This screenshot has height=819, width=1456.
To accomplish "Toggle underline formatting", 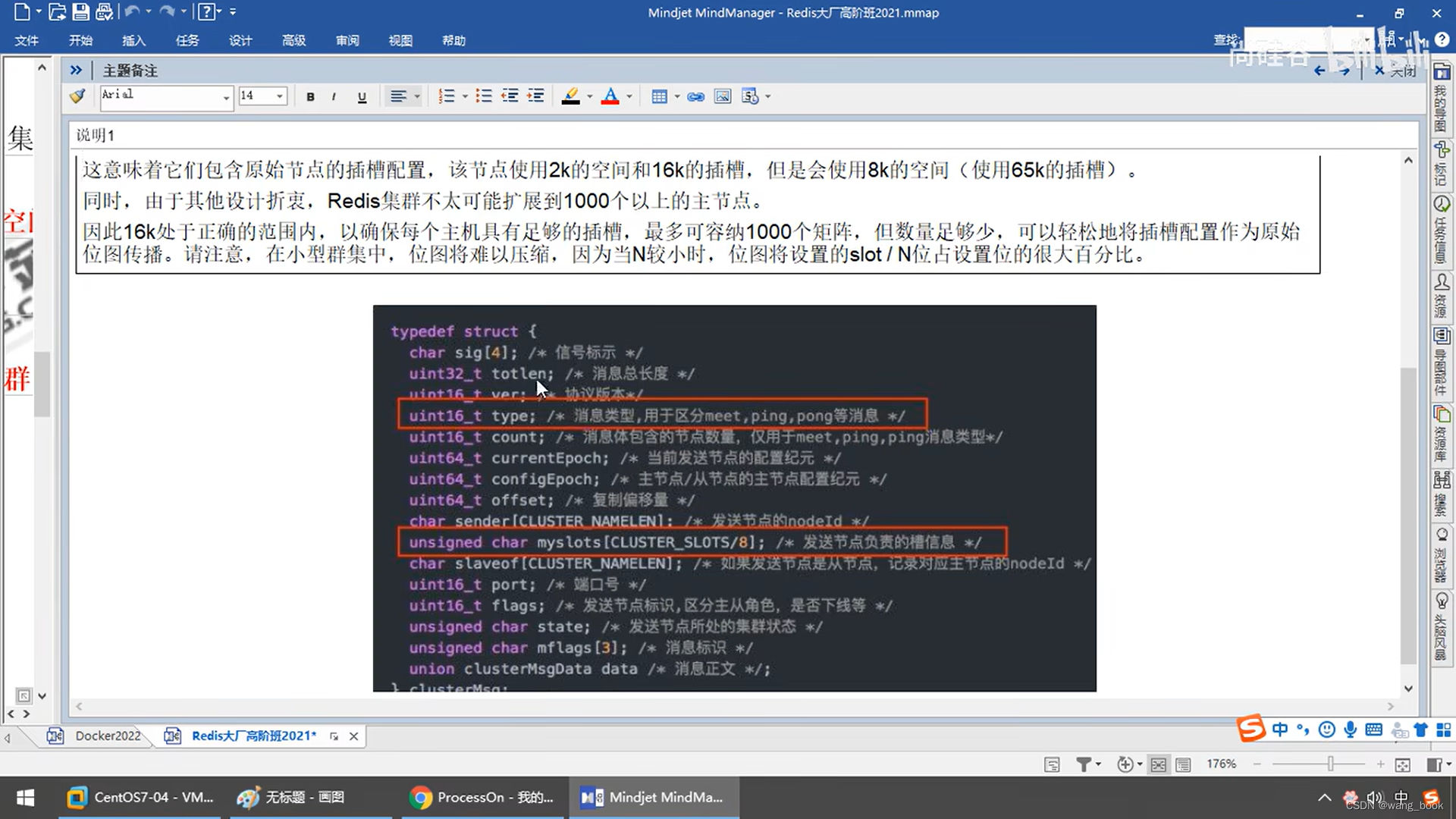I will tap(362, 96).
